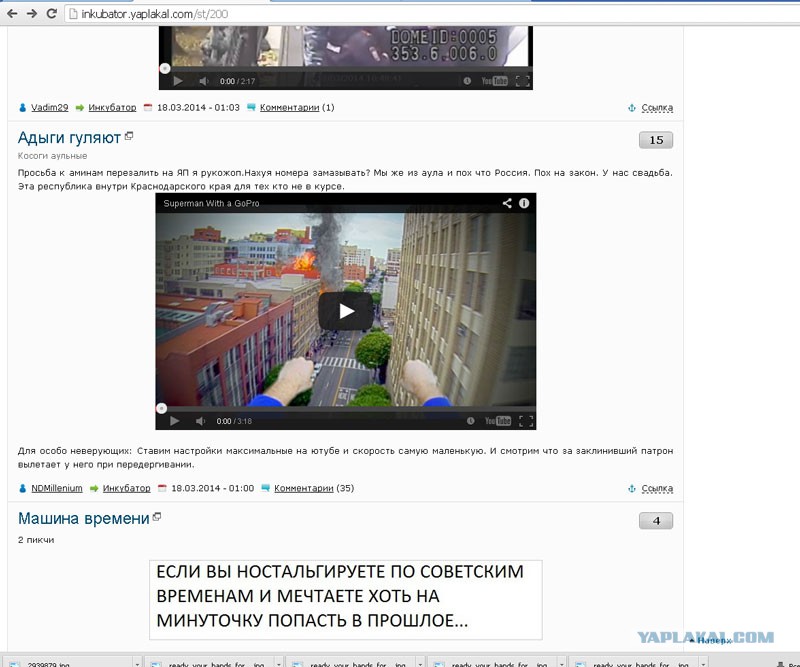
Task: Start Superman video with the large center play button
Action: (x=346, y=311)
